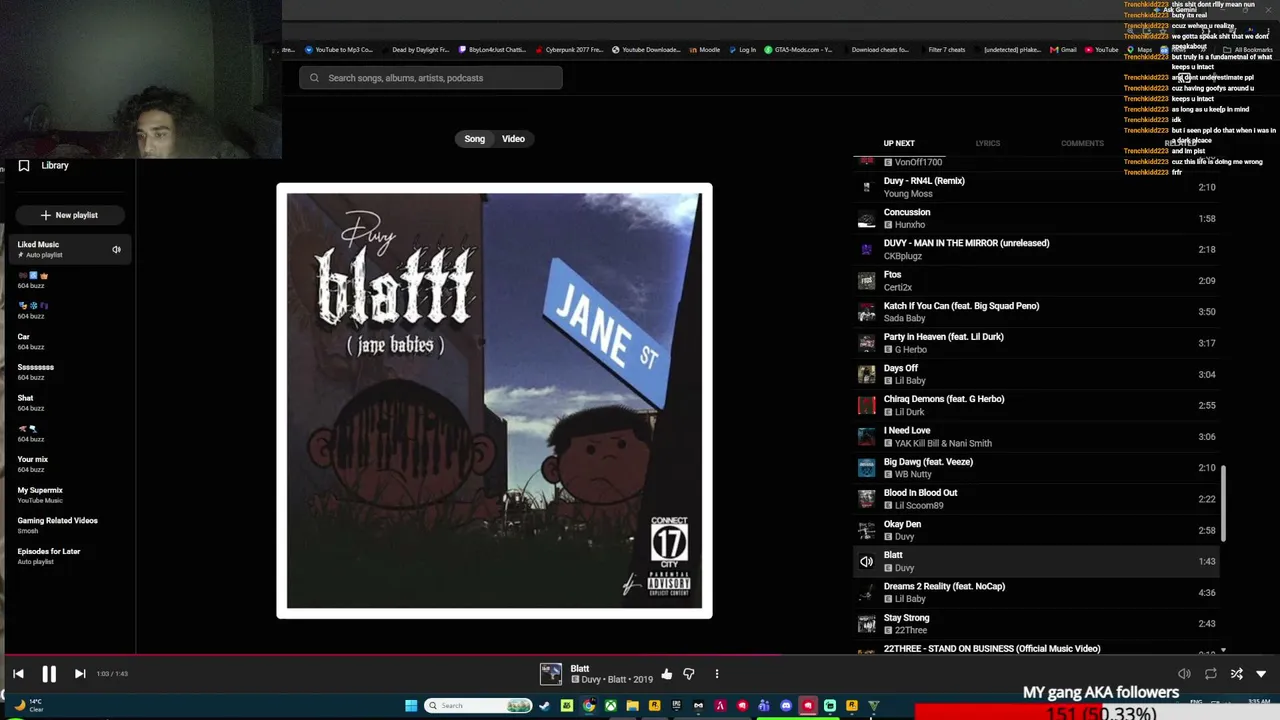Viewport: 1280px width, 720px height.
Task: Collapse the player page with the arrow
Action: pyautogui.click(x=1261, y=674)
